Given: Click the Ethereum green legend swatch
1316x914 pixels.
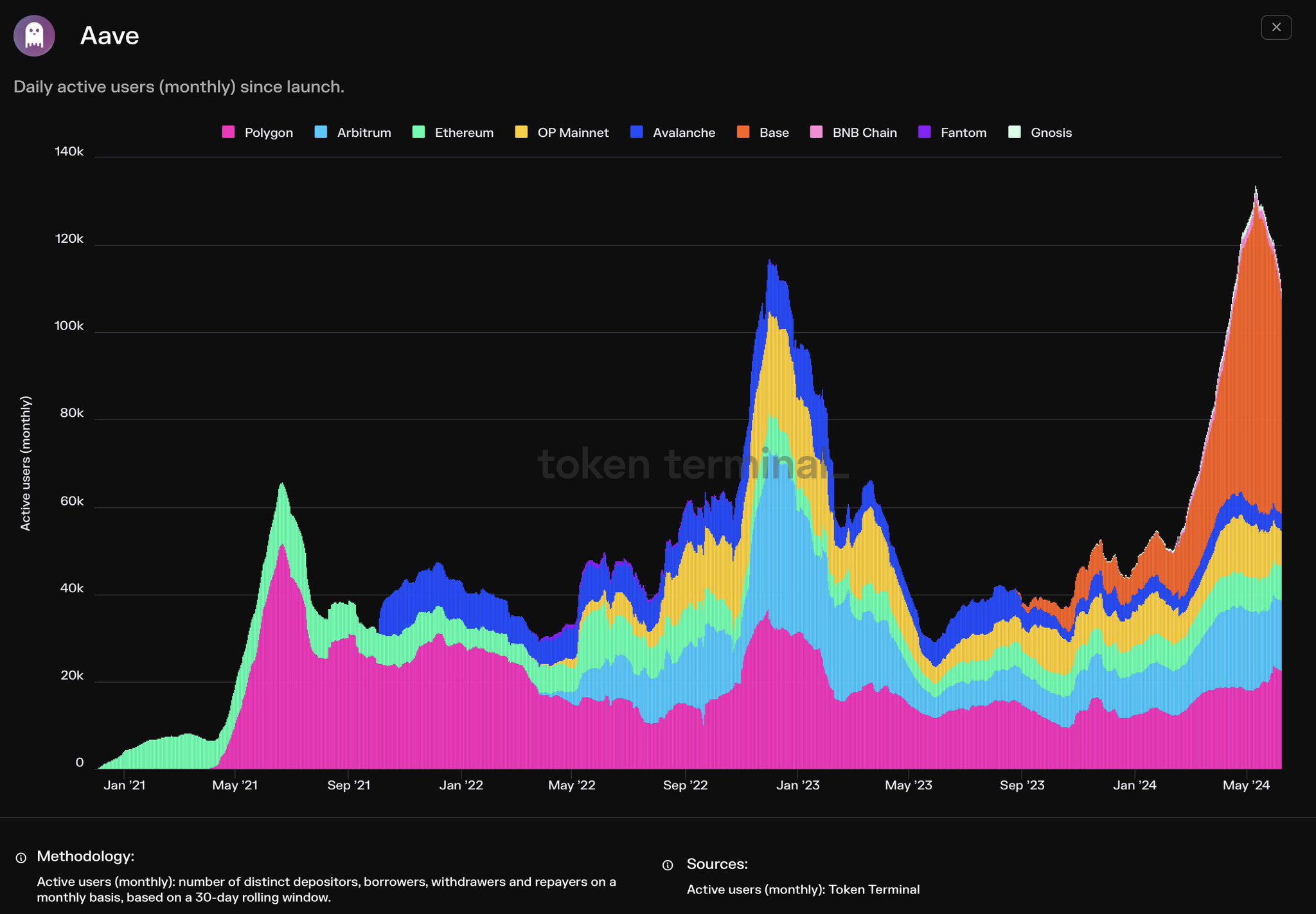Looking at the screenshot, I should (418, 132).
